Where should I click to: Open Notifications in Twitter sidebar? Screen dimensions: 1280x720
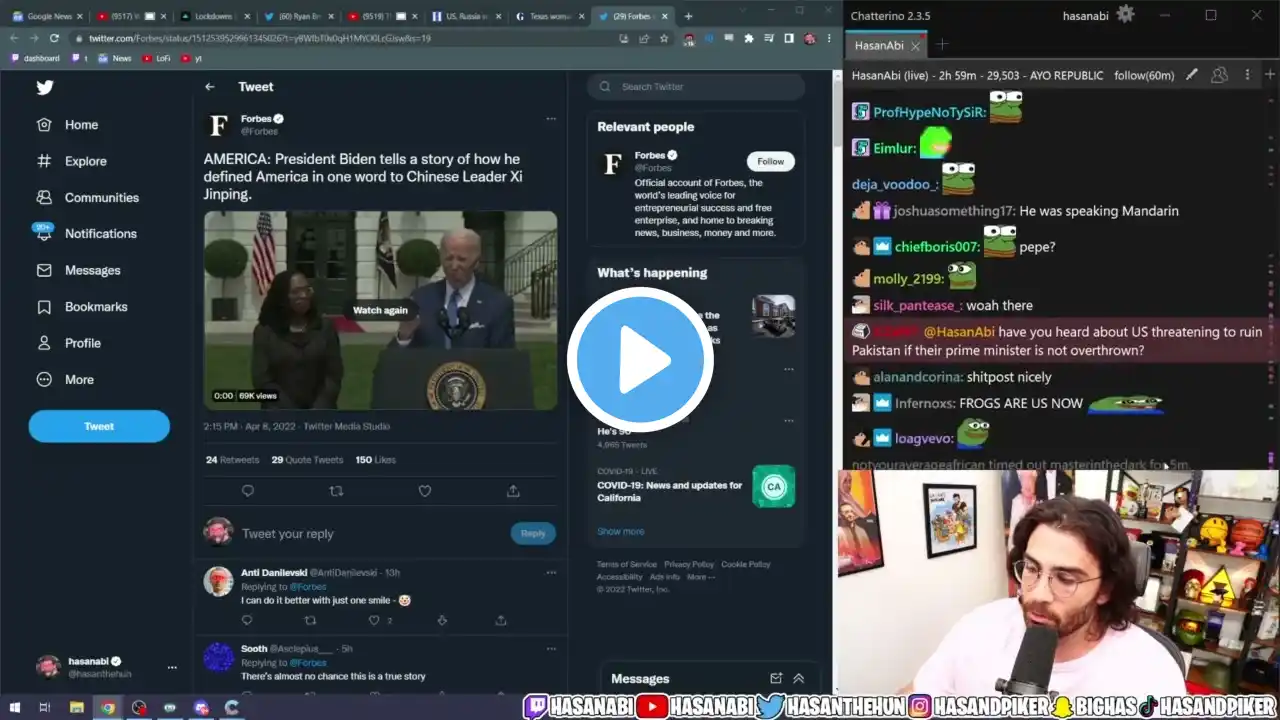pos(86,234)
